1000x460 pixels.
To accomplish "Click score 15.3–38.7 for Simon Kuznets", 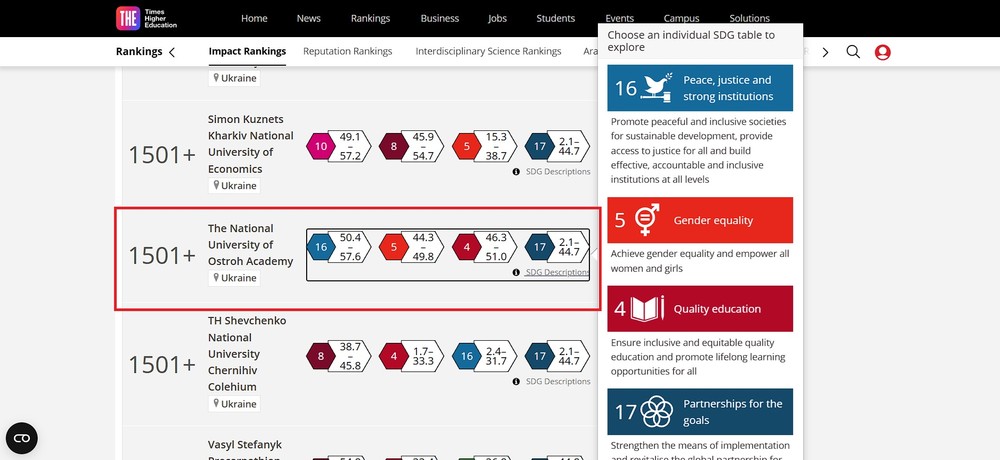I will [496, 147].
